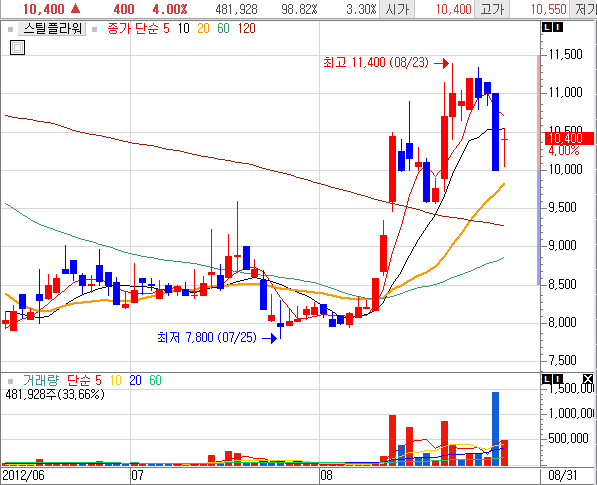Click the 11,500 price axis label
Viewport: 597px width, 485px height.
tap(566, 54)
